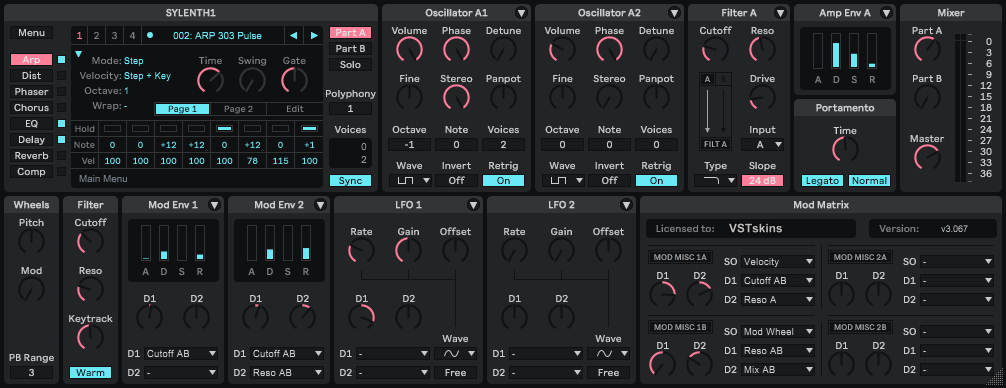The image size is (1006, 388).
Task: Enable the Reverb effect checkbox
Action: coord(62,156)
